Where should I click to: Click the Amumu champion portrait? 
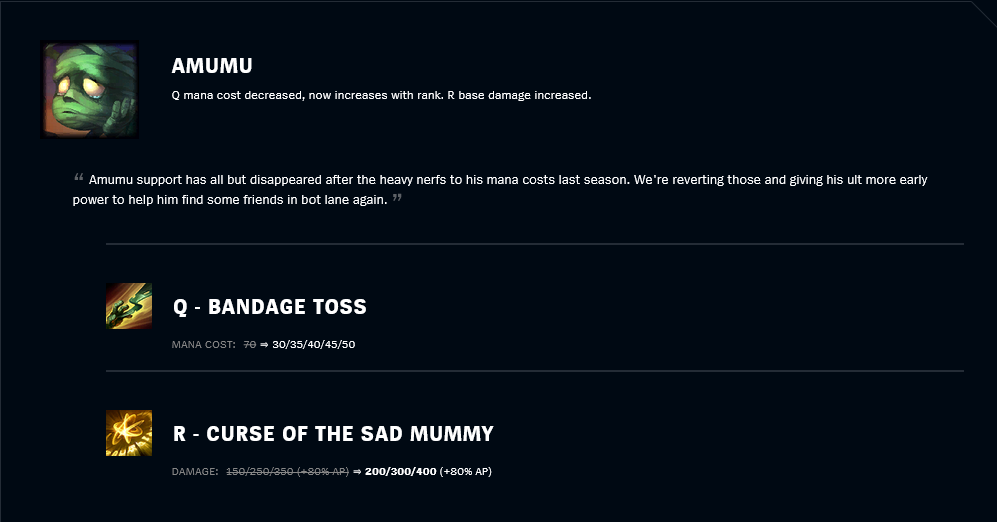[x=90, y=90]
